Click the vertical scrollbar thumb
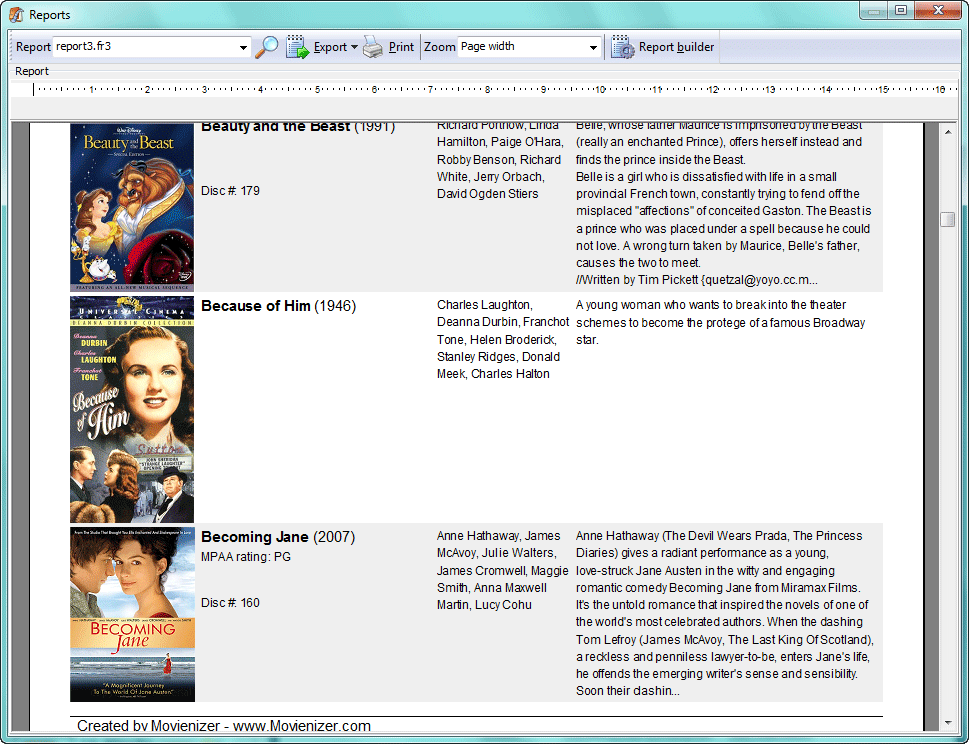 (x=947, y=219)
